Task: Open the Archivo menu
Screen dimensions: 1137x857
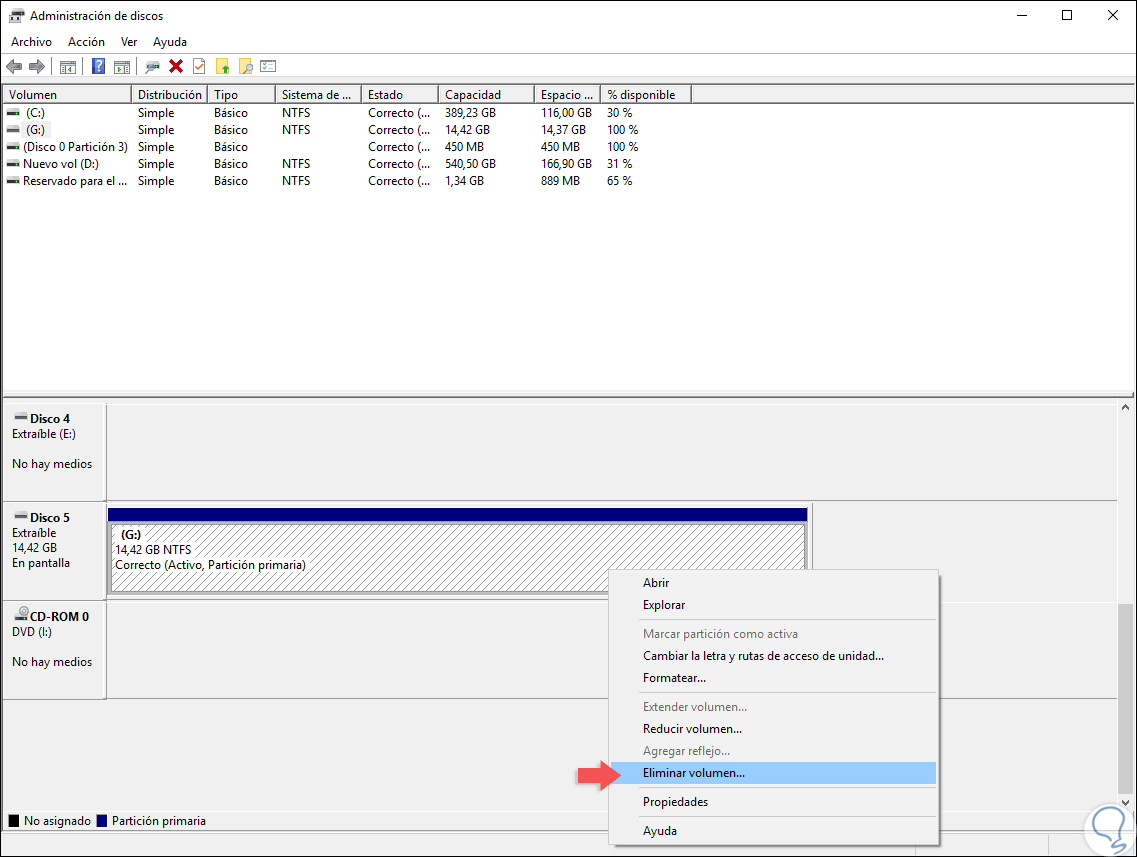Action: tap(31, 42)
